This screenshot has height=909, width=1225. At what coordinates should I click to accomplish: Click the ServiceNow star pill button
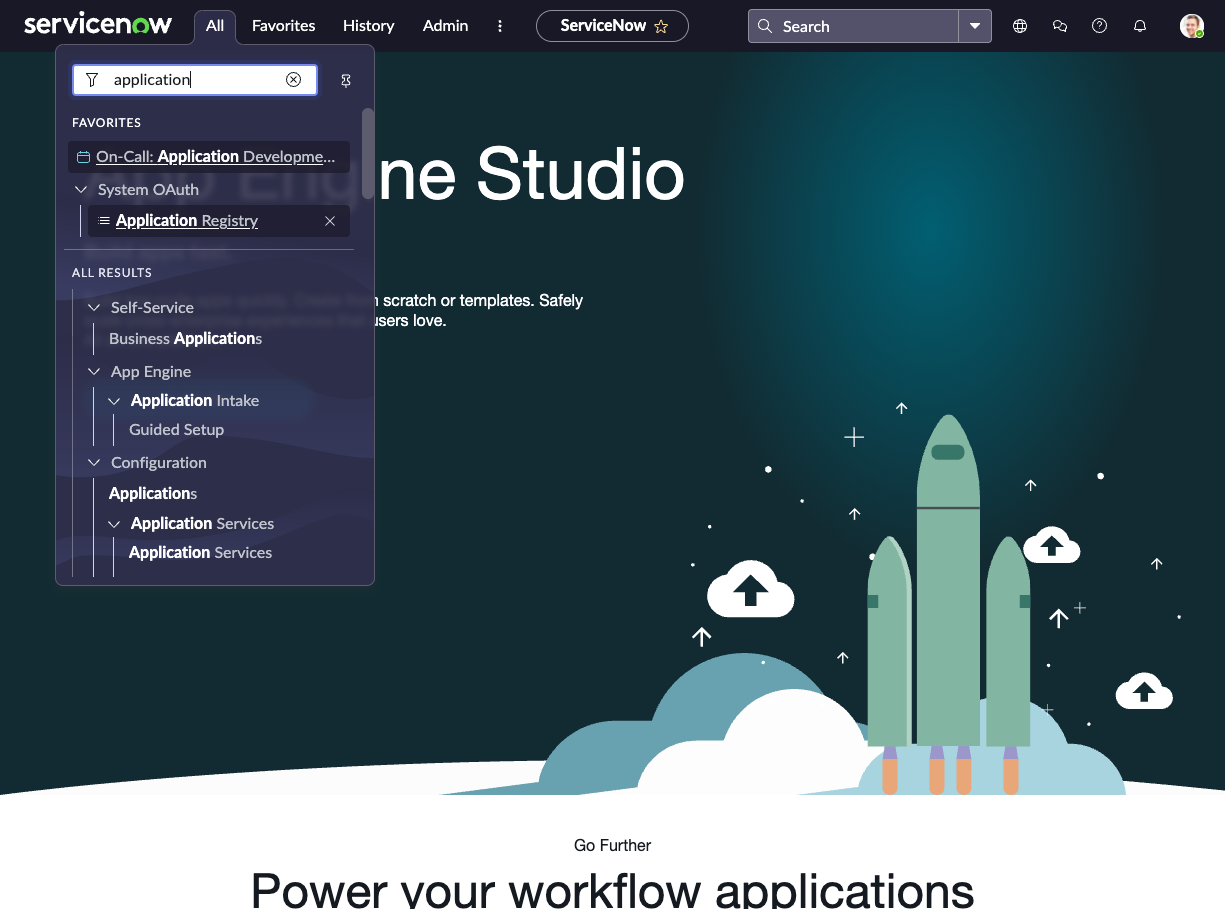pyautogui.click(x=612, y=26)
